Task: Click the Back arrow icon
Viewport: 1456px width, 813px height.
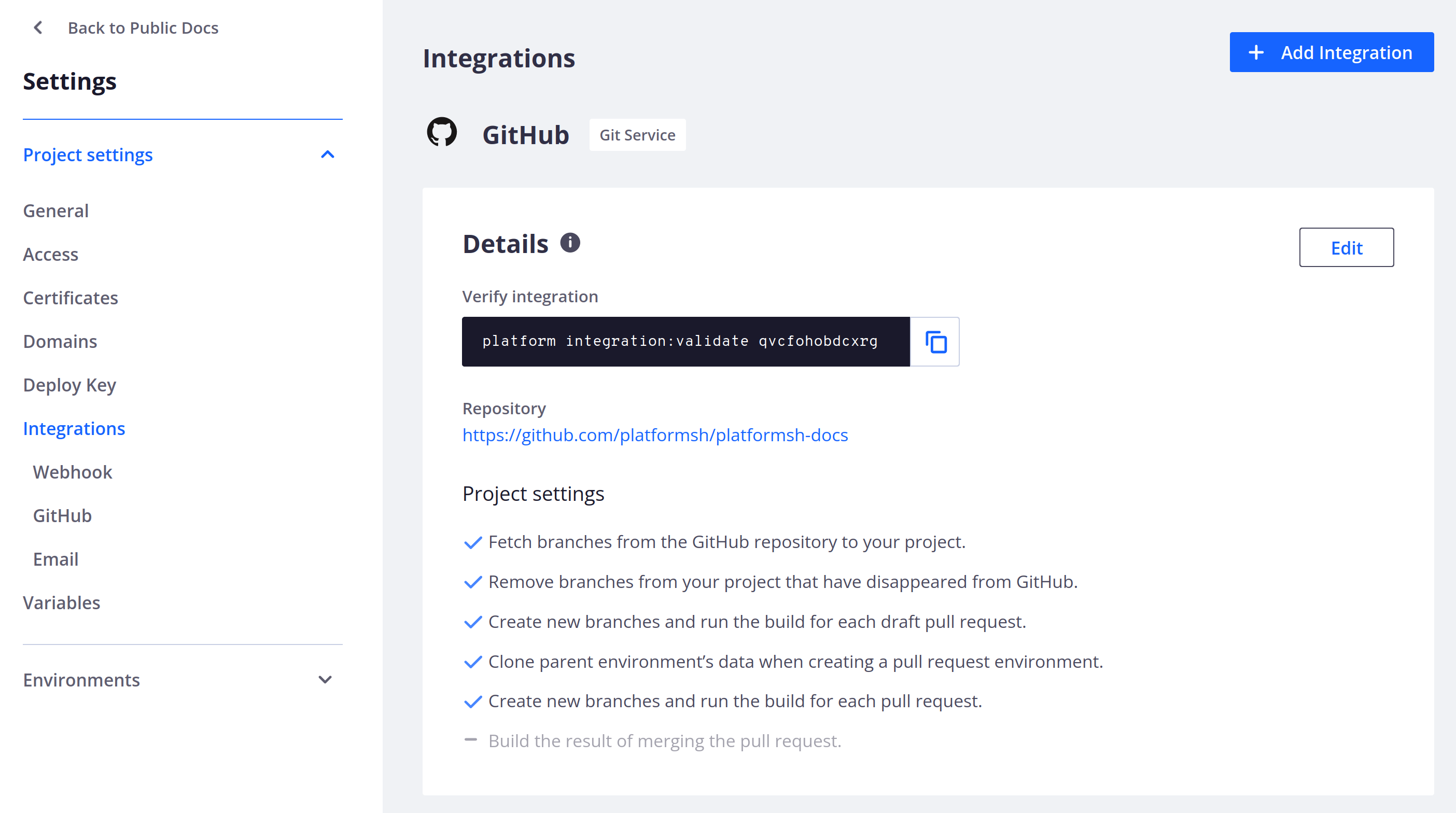Action: tap(37, 27)
